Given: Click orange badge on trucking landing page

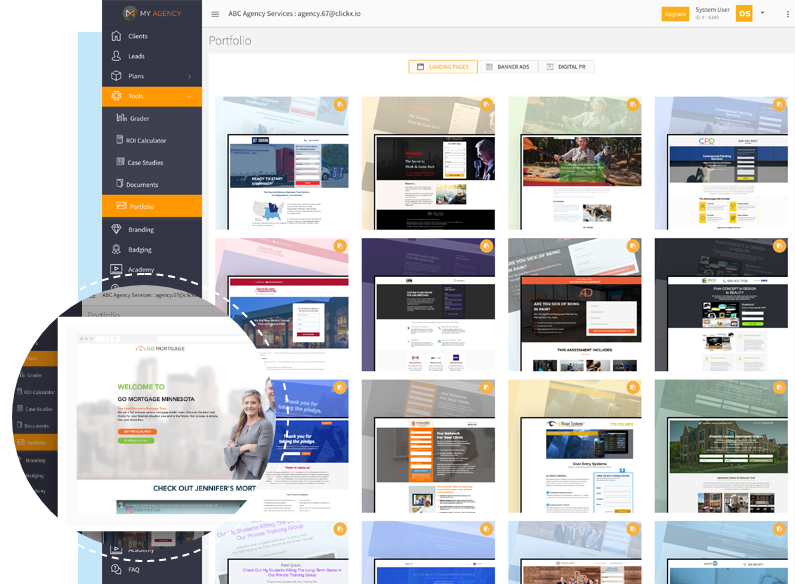Looking at the screenshot, I should click(x=340, y=104).
